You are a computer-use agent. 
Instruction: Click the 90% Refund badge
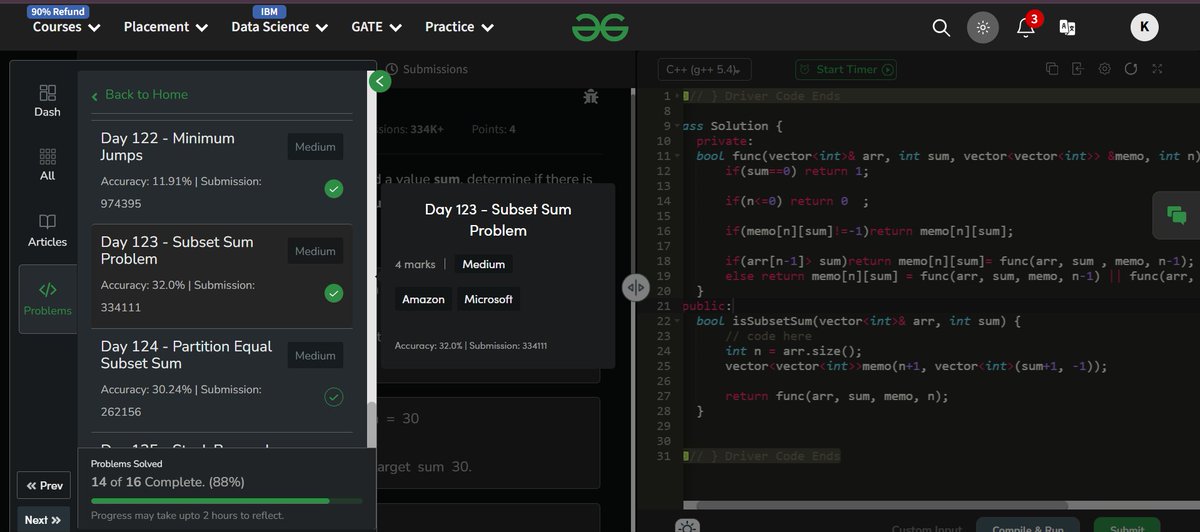58,11
